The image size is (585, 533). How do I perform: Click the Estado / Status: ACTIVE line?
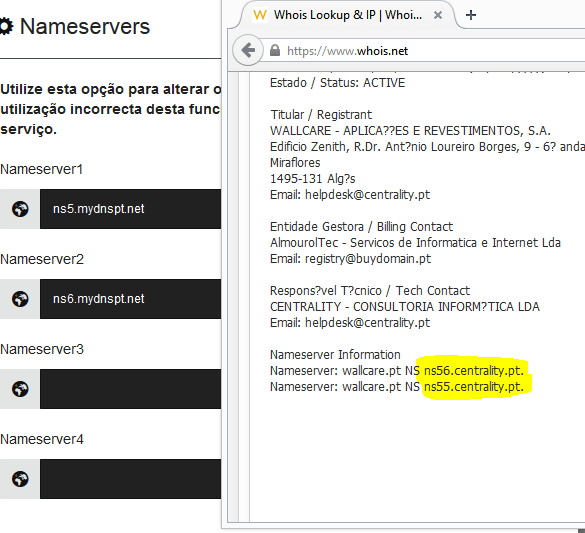337,82
